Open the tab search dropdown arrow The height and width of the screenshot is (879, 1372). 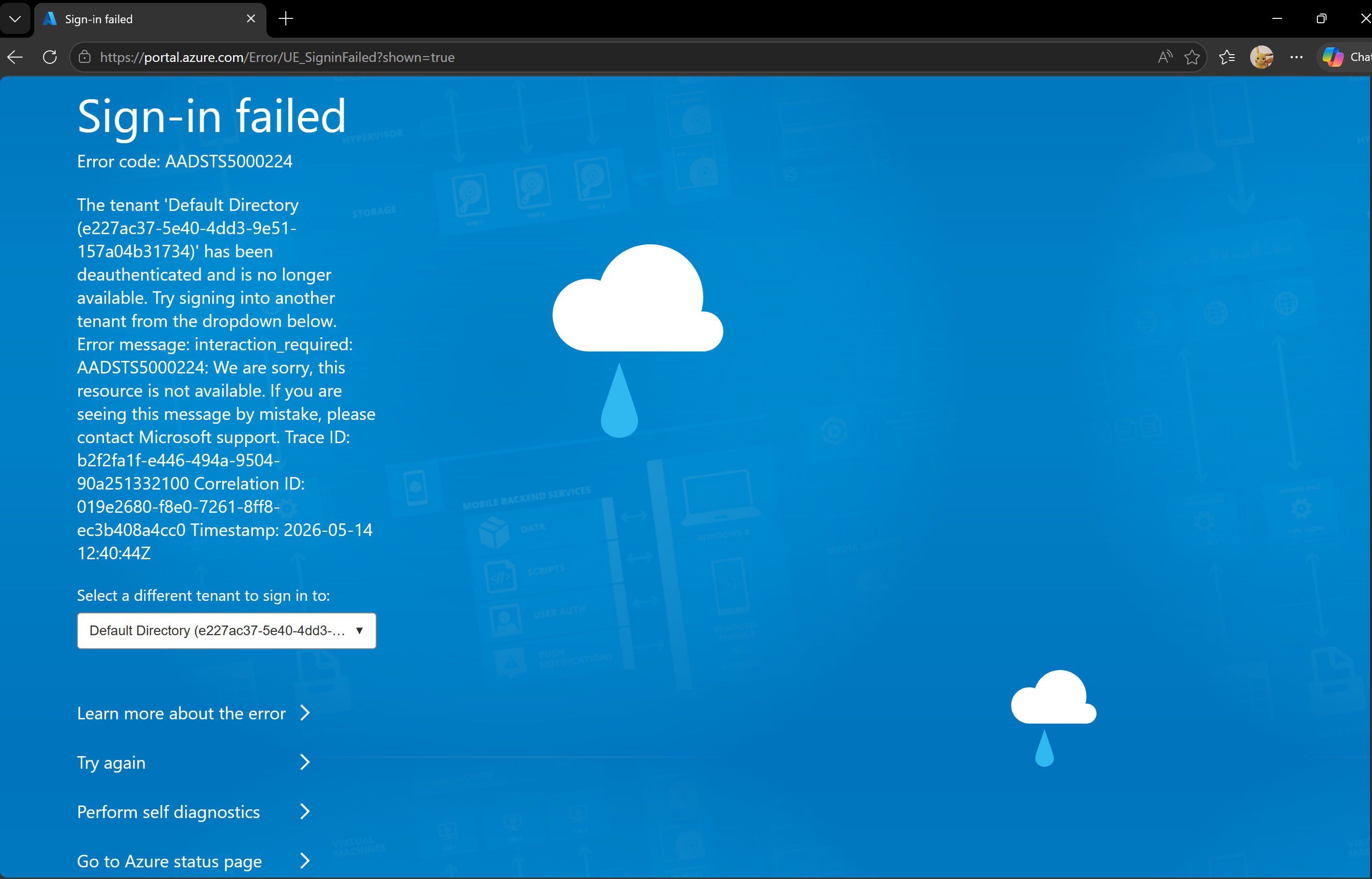pyautogui.click(x=15, y=19)
